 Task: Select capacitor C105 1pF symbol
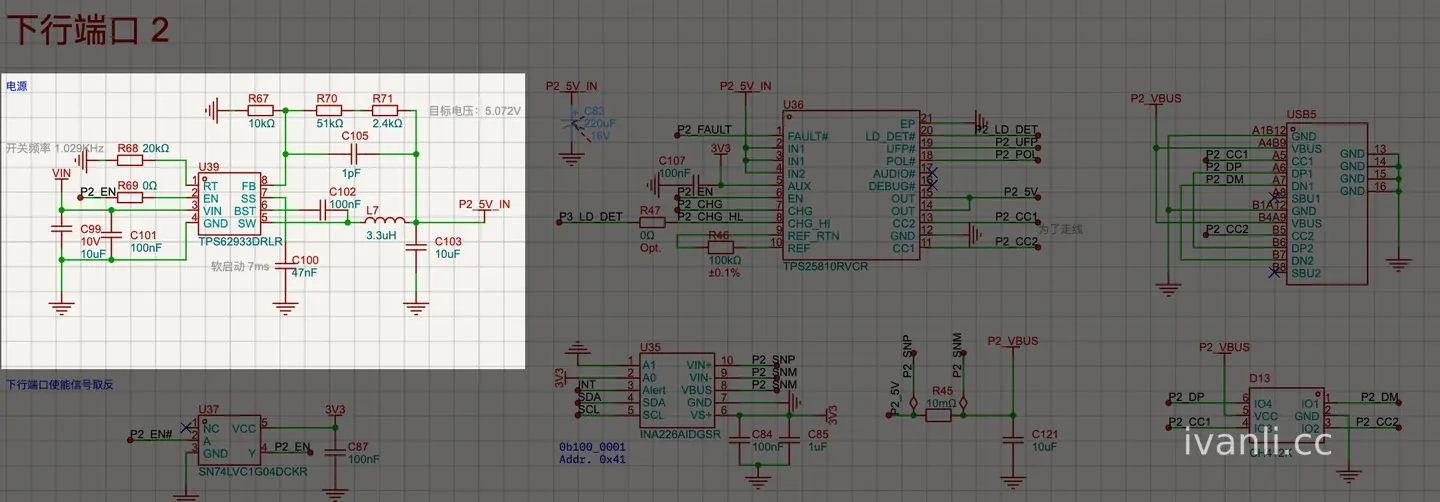353,153
